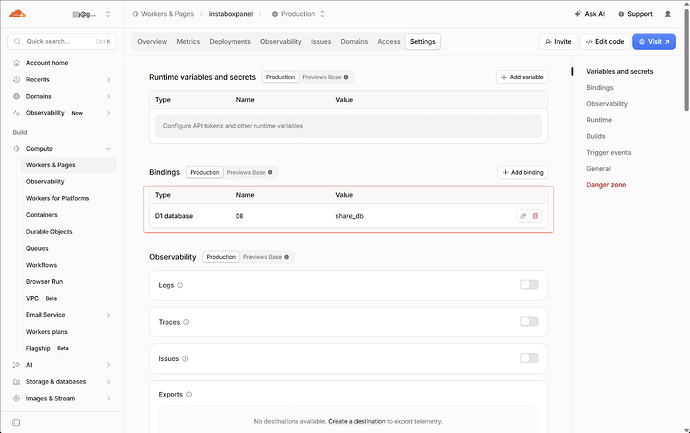
Task: Switch to the Domains tab
Action: [354, 41]
